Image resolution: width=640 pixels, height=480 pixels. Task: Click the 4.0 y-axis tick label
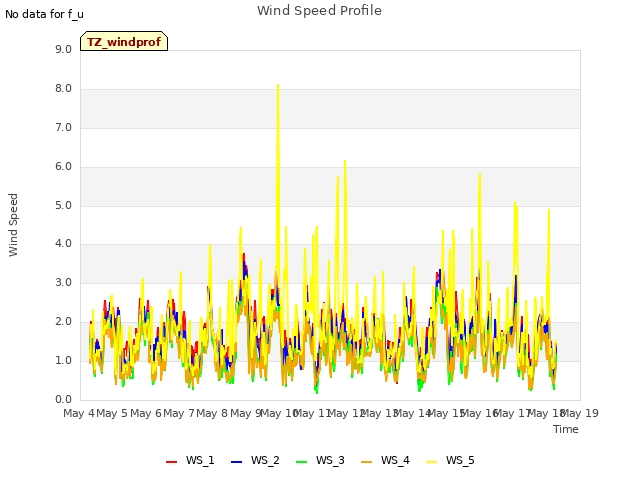(x=63, y=244)
